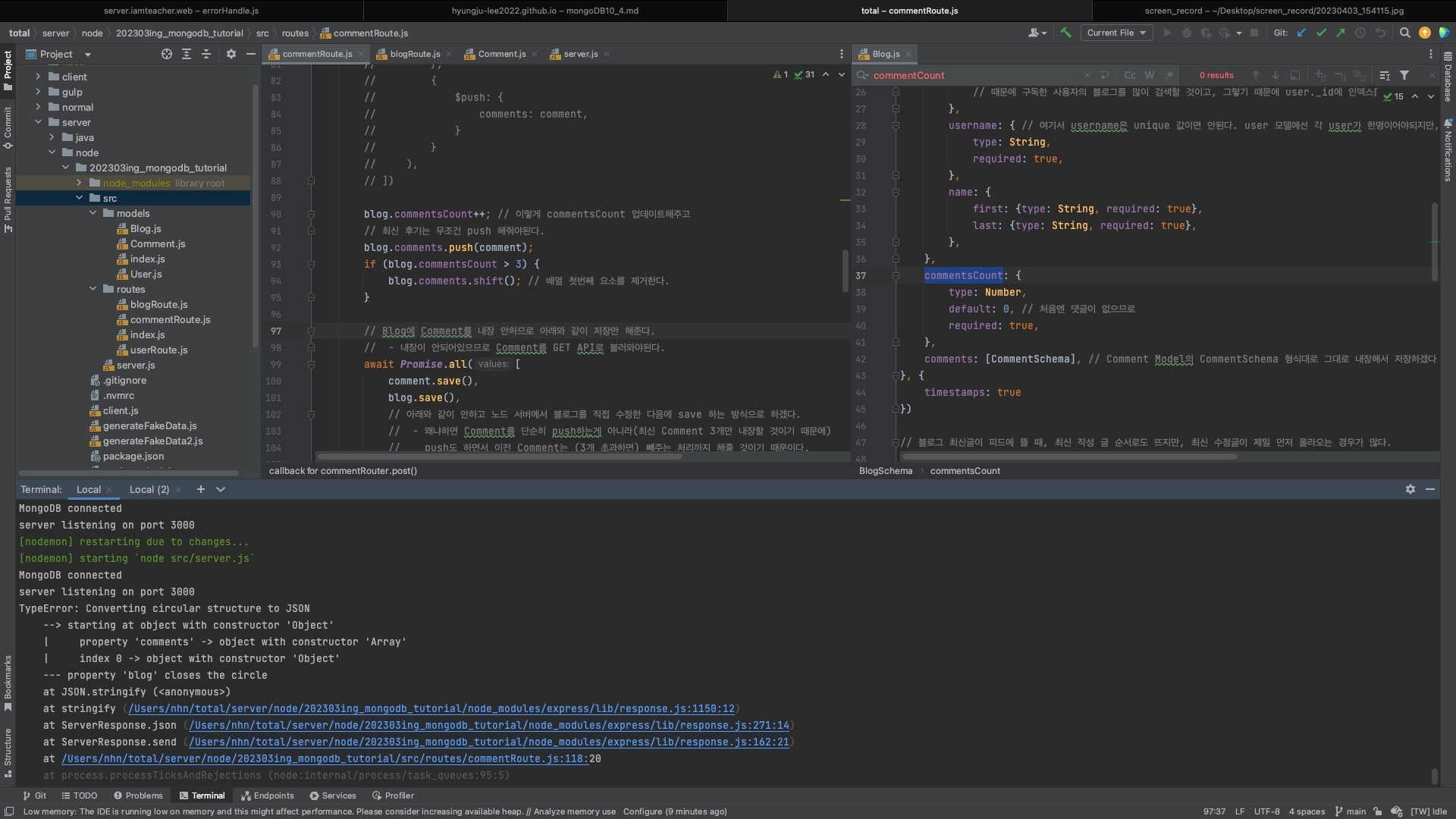Viewport: 1456px width, 819px height.
Task: Select generateFakeData2.js in project tree
Action: [152, 441]
